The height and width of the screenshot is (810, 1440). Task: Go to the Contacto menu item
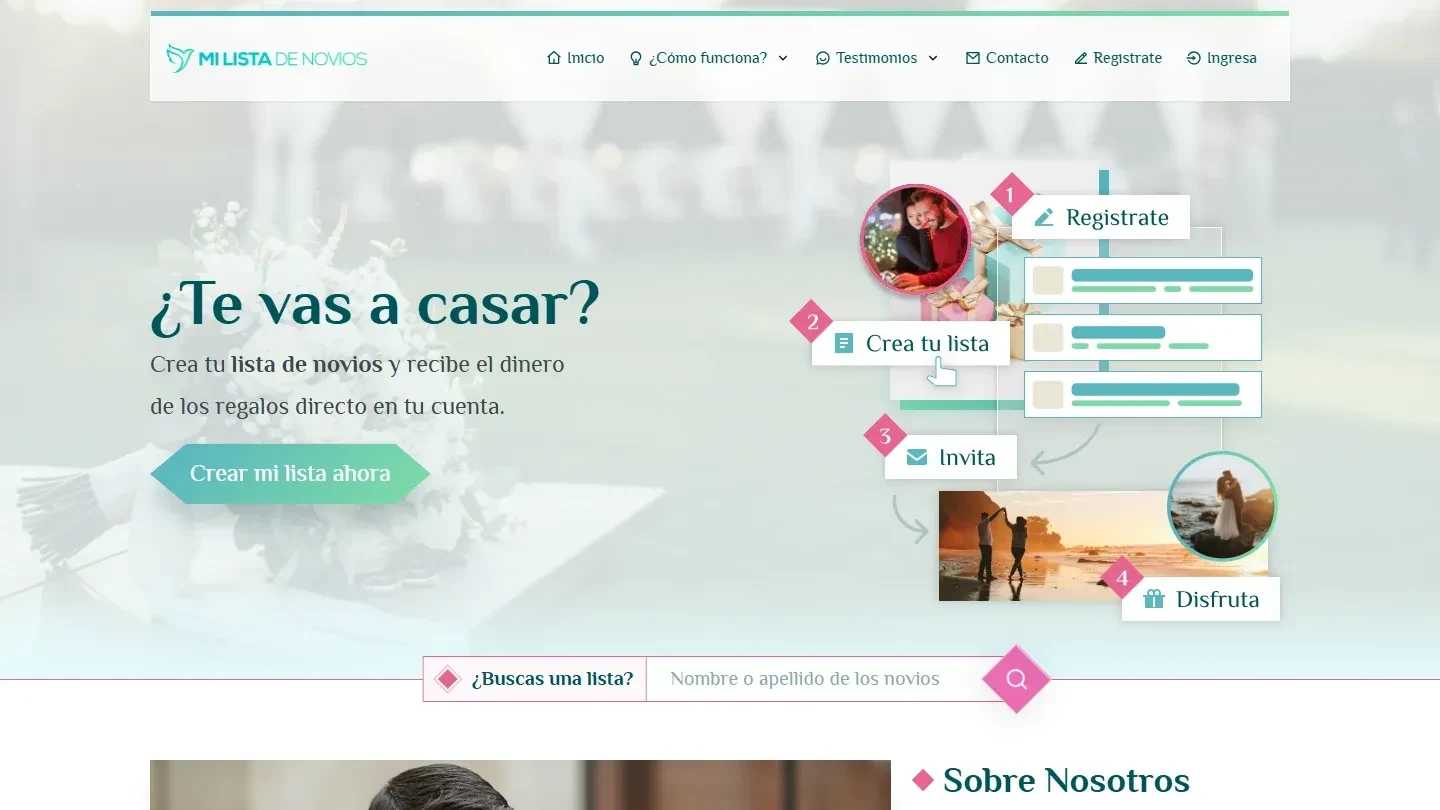coord(1007,58)
